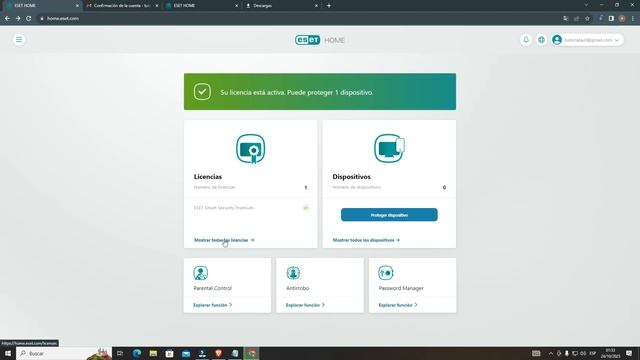Viewport: 640px width, 360px height.
Task: Open the browser profile avatar
Action: pos(622,18)
